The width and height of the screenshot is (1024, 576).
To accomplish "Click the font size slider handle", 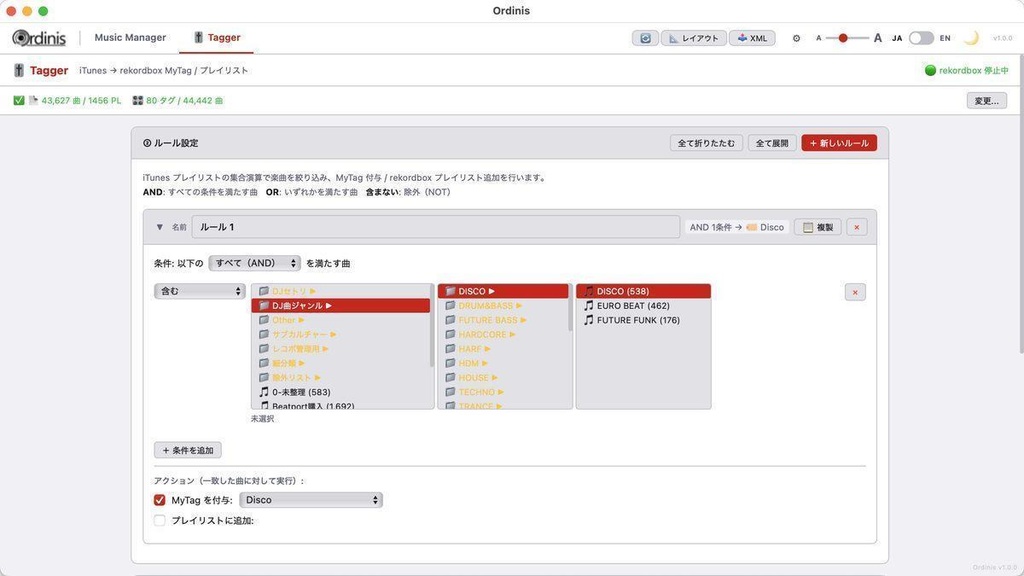I will [x=843, y=38].
